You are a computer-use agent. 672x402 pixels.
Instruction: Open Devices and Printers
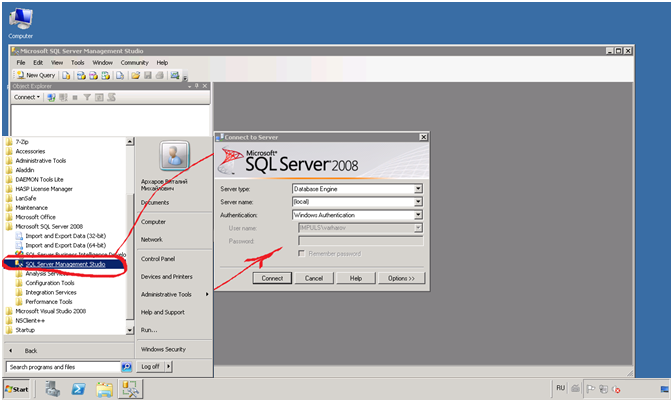point(167,277)
